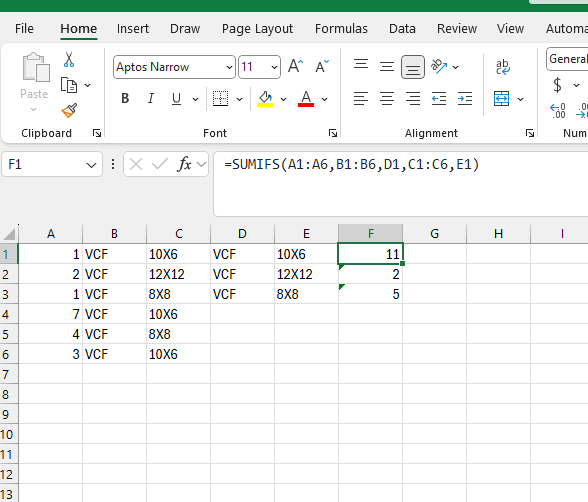Switch to the Insert tab
This screenshot has width=588, height=502.
click(x=133, y=29)
